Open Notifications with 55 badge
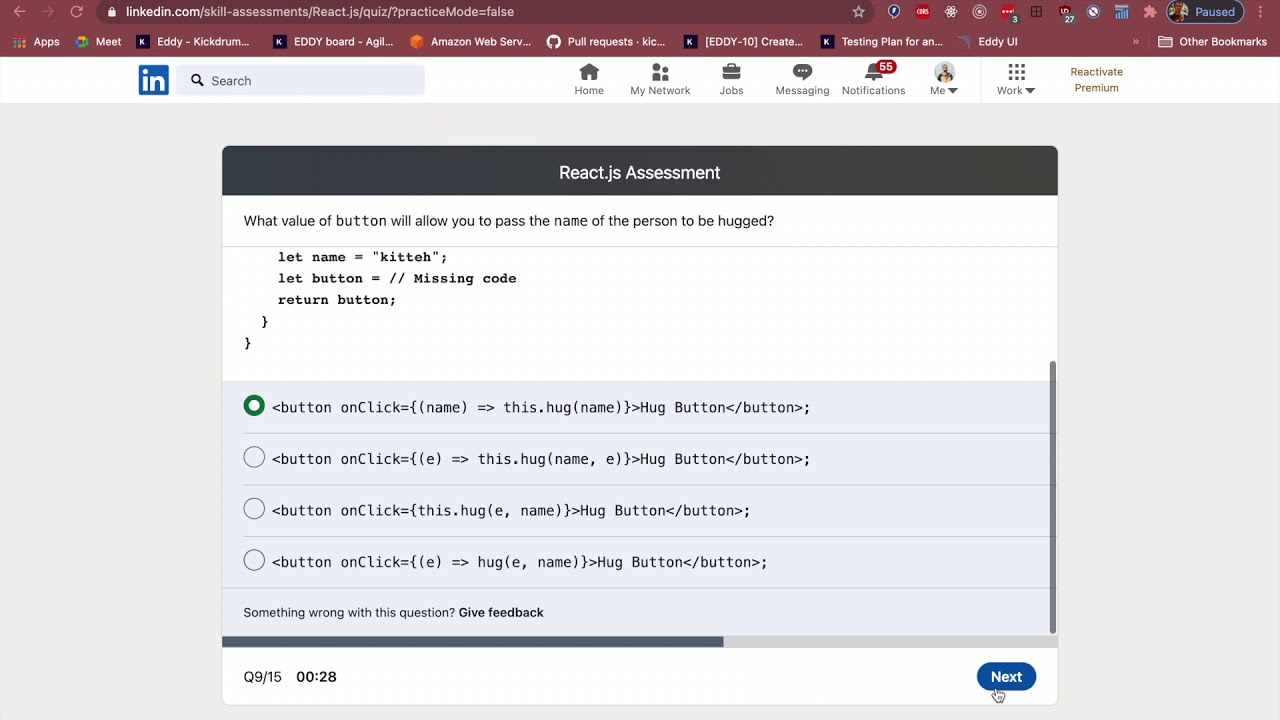This screenshot has height=720, width=1280. 873,80
